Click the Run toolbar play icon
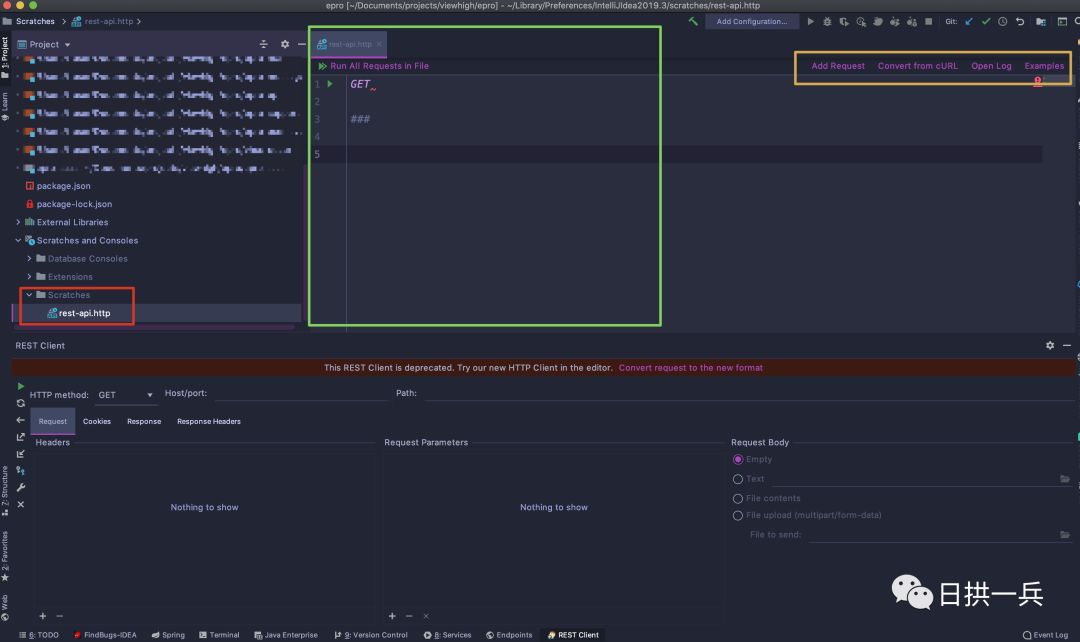The height and width of the screenshot is (642, 1080). tap(811, 21)
